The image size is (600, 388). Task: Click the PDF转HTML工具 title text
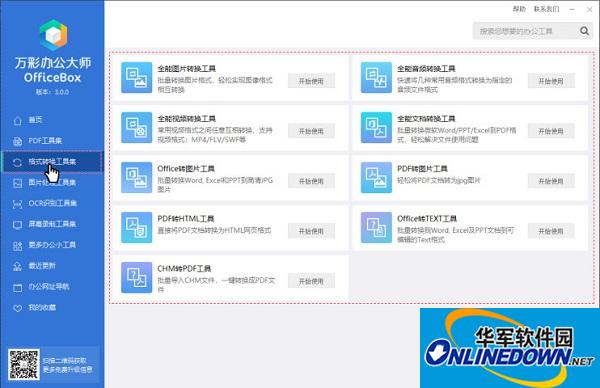(x=186, y=219)
